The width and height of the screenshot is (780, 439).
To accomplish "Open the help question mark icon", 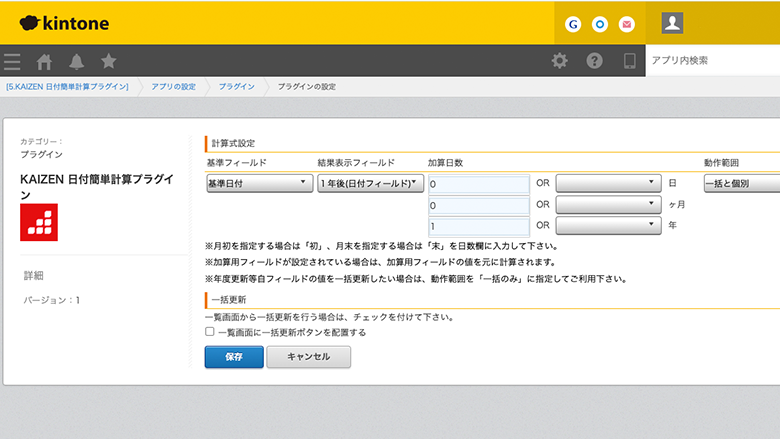I will (594, 61).
